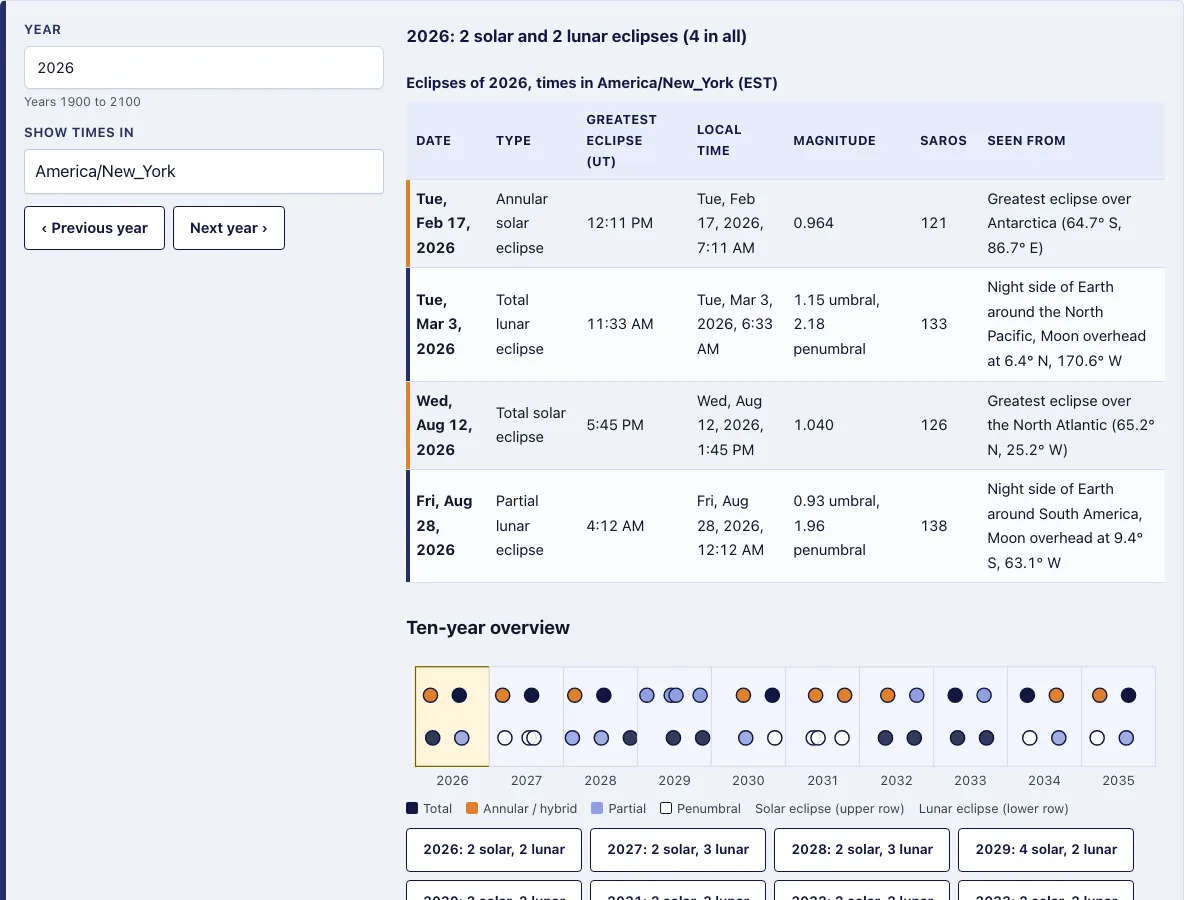
Task: Click the '1.040' magnitude value
Action: point(813,425)
